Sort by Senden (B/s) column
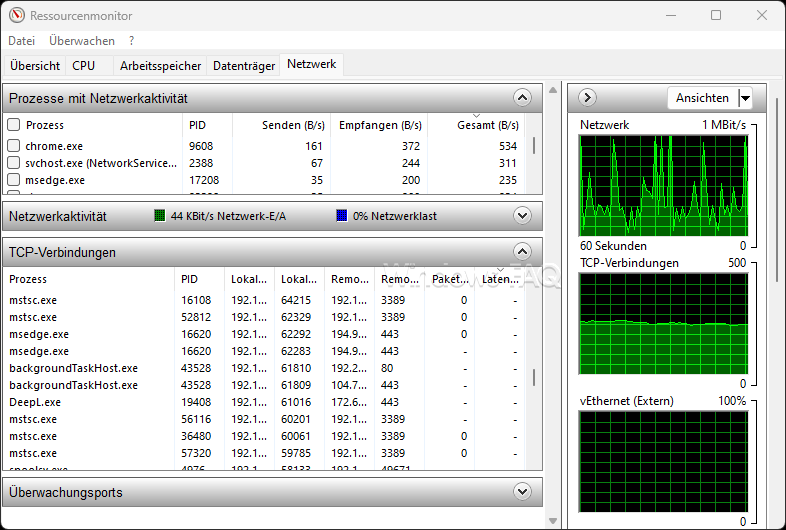 click(x=282, y=125)
